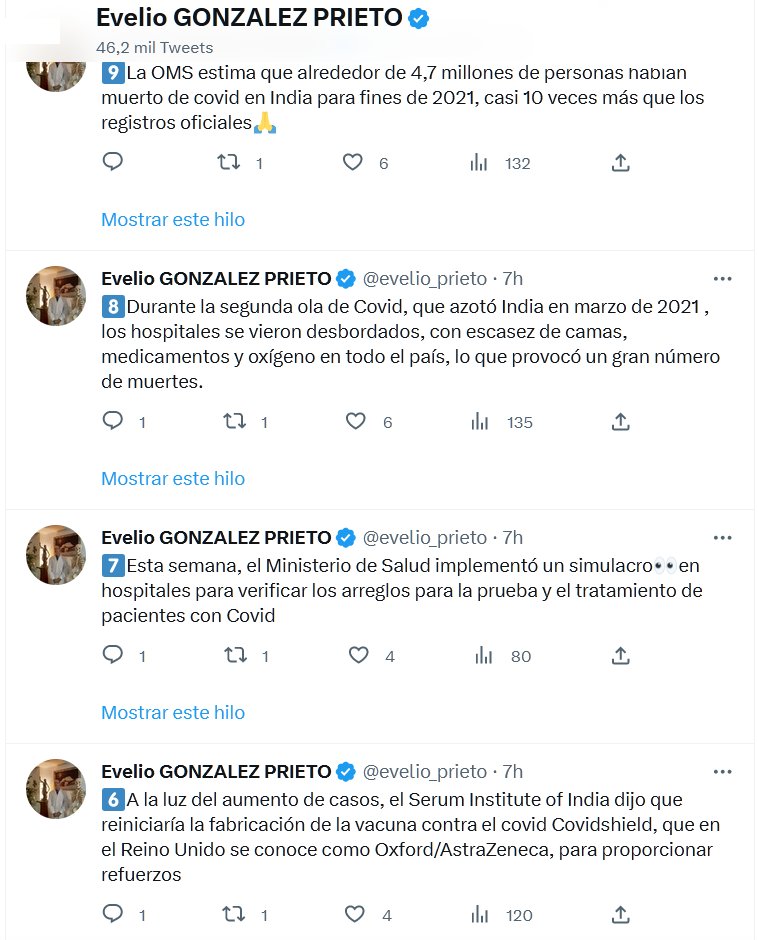This screenshot has height=940, width=758.
Task: Share tweet 6 about Serum Institute
Action: coord(620,914)
